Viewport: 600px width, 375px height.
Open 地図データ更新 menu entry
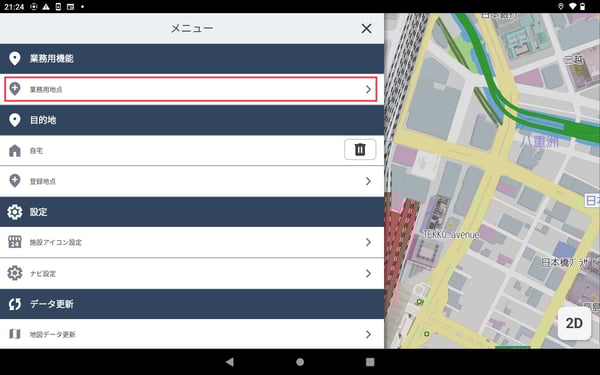coord(192,334)
